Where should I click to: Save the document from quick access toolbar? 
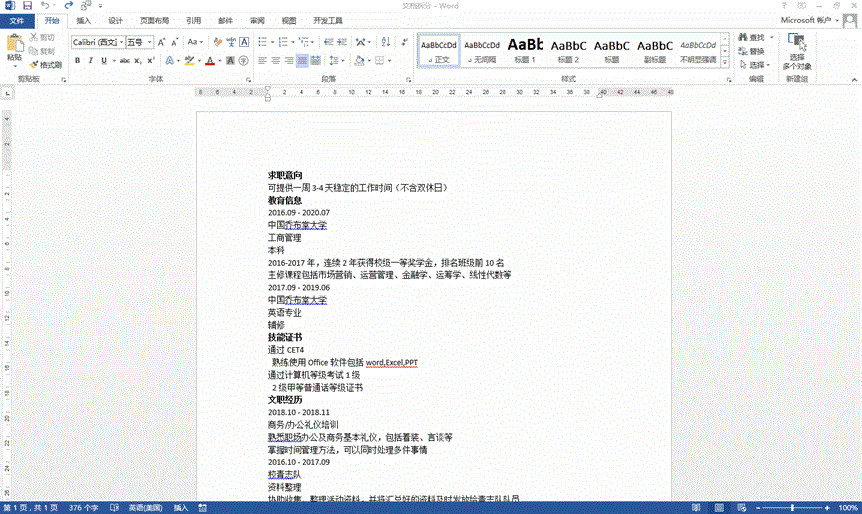click(25, 6)
